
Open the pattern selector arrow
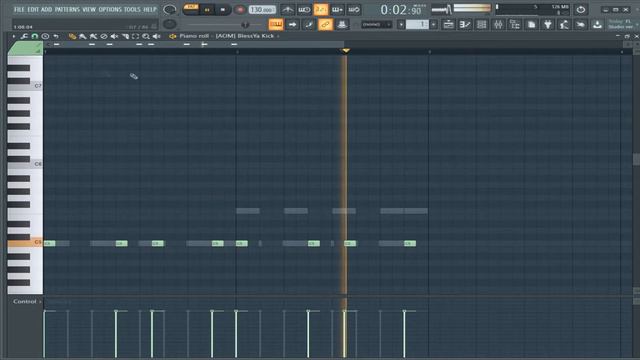[x=401, y=24]
